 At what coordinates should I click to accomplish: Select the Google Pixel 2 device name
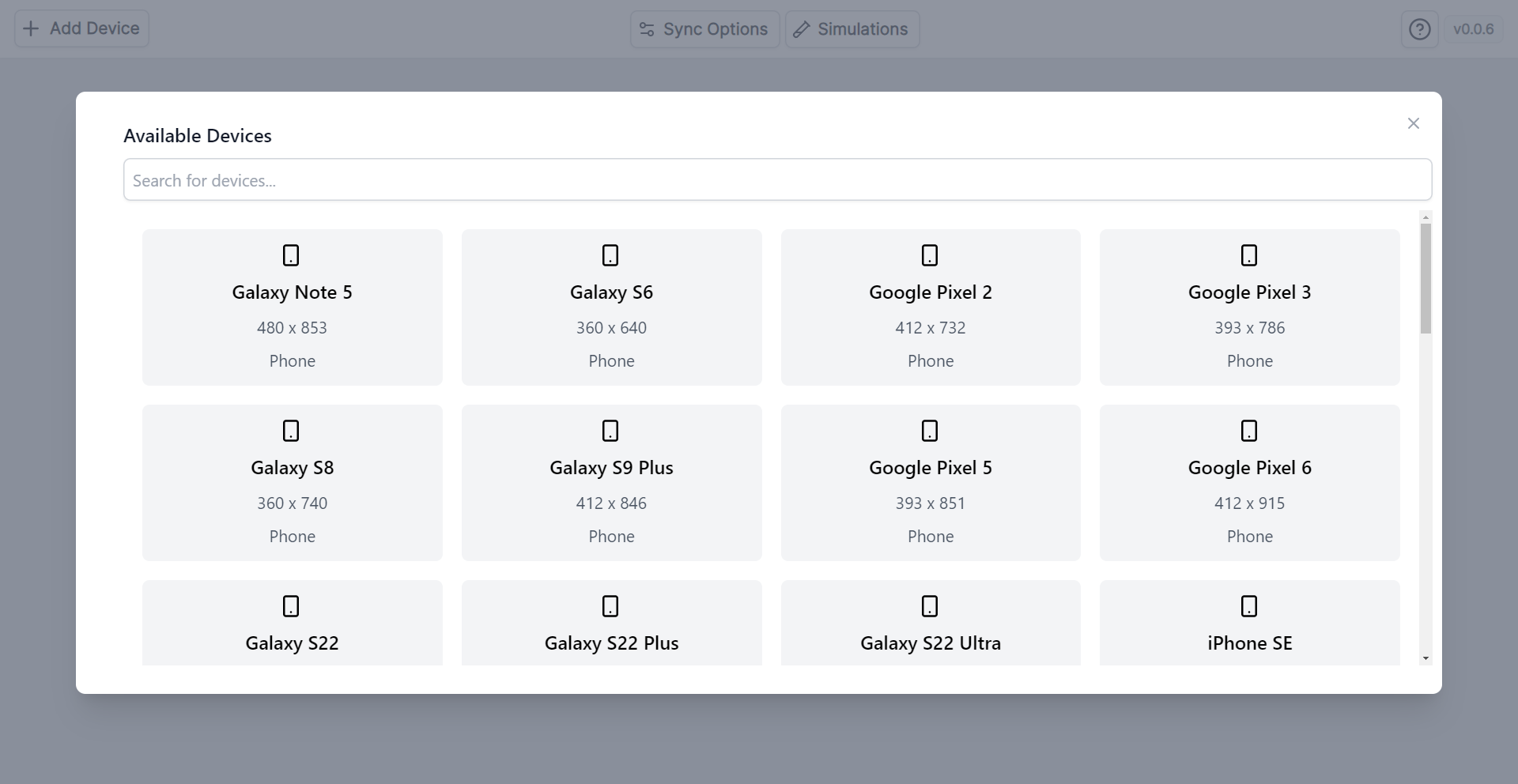click(931, 292)
